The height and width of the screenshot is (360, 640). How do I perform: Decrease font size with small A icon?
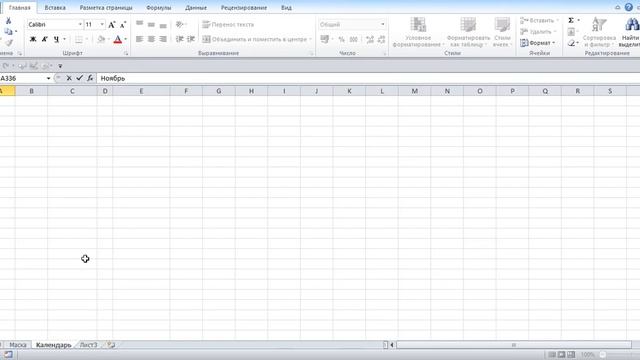(123, 25)
